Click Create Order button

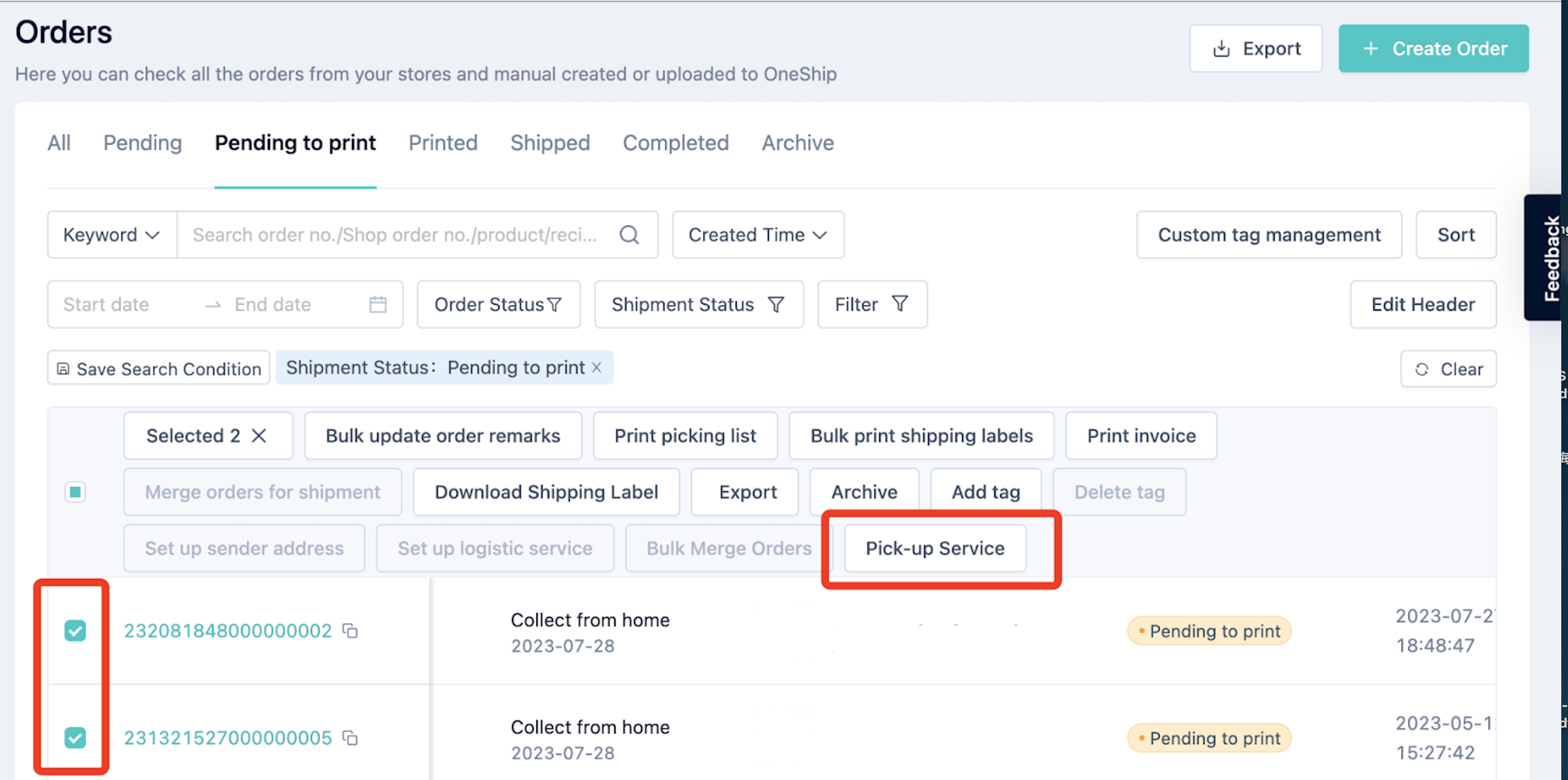[1433, 48]
